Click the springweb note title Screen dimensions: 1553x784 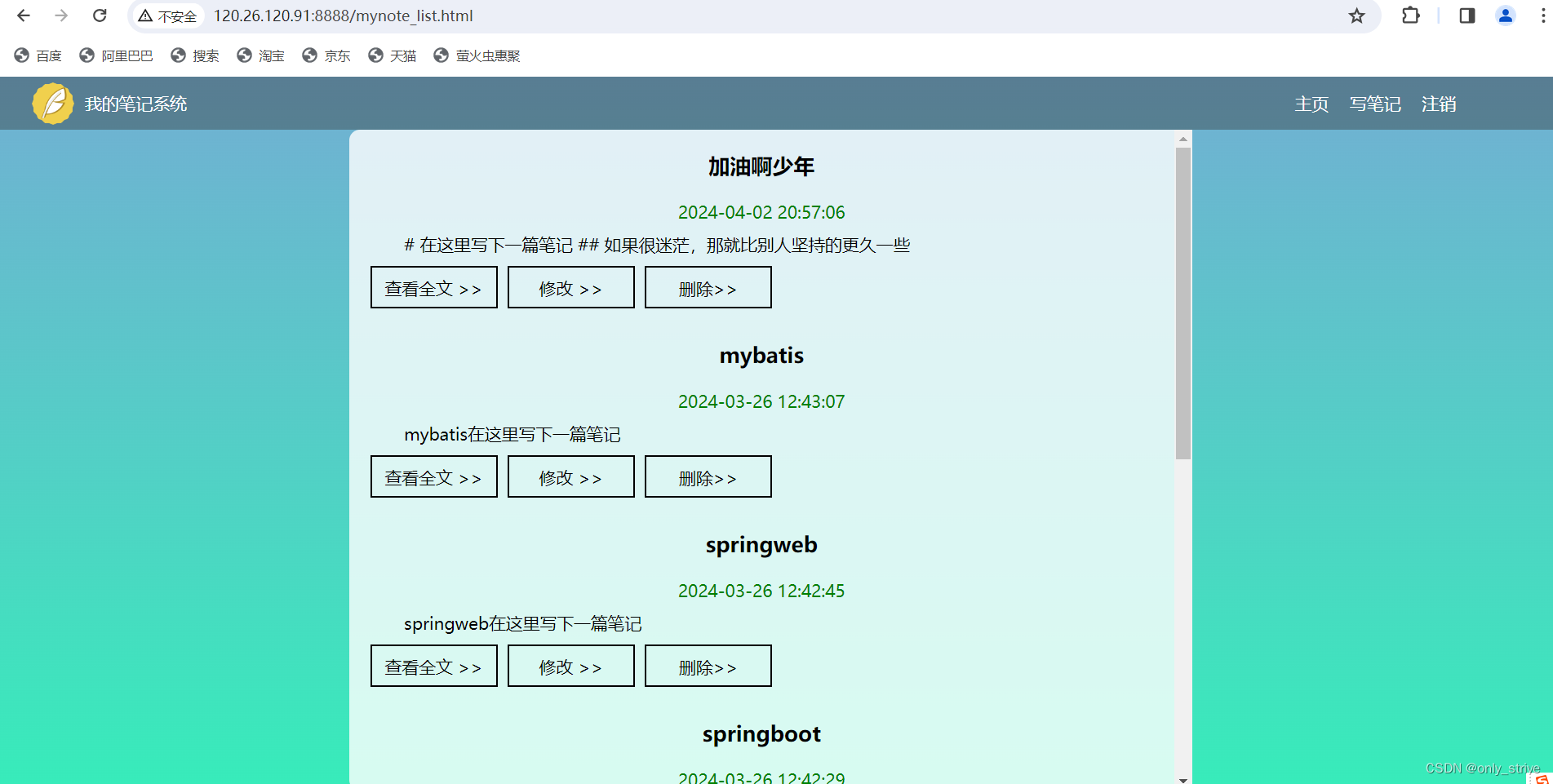coord(761,545)
